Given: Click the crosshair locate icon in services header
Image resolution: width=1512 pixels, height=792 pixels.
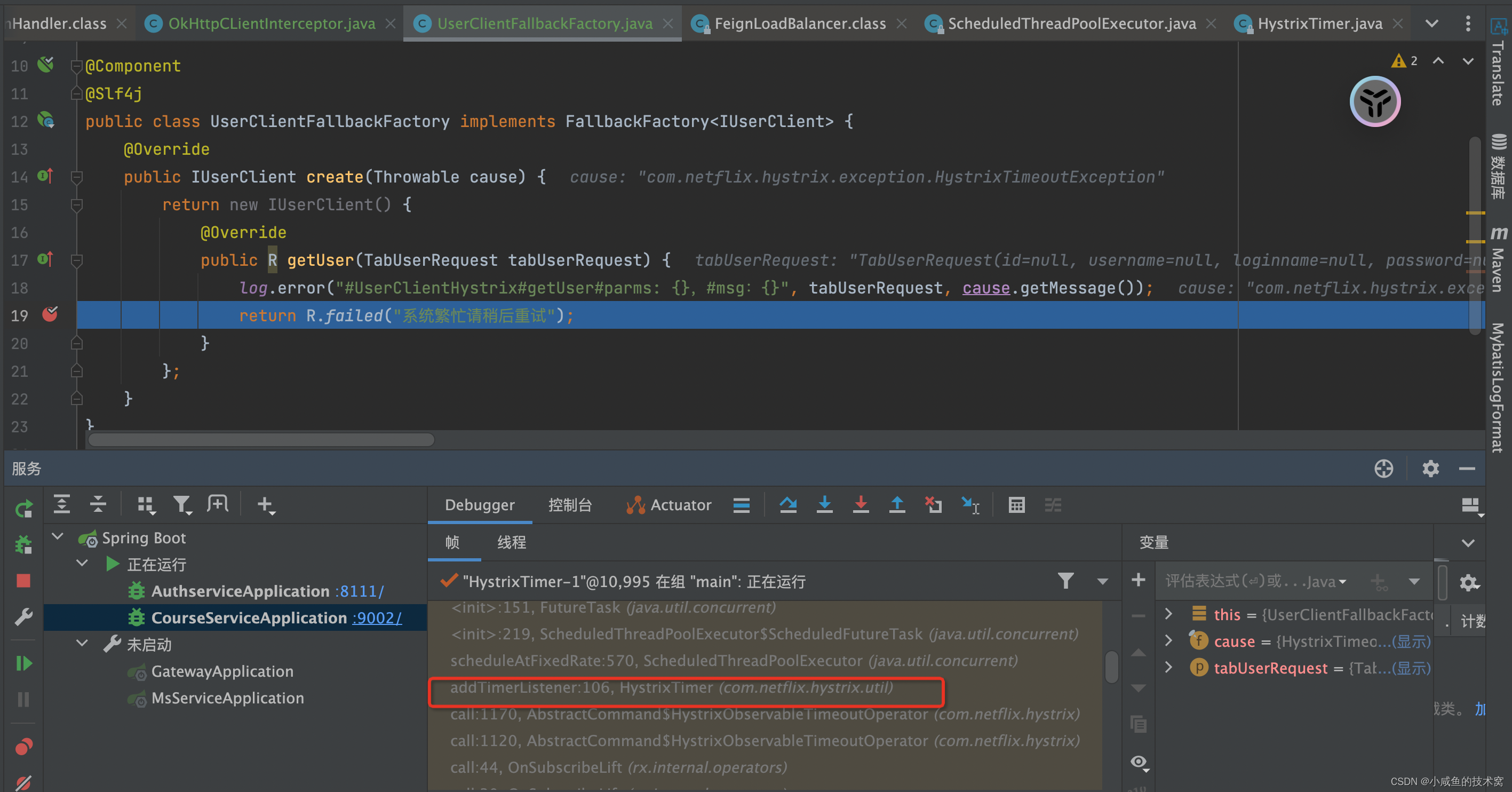Looking at the screenshot, I should pyautogui.click(x=1383, y=469).
